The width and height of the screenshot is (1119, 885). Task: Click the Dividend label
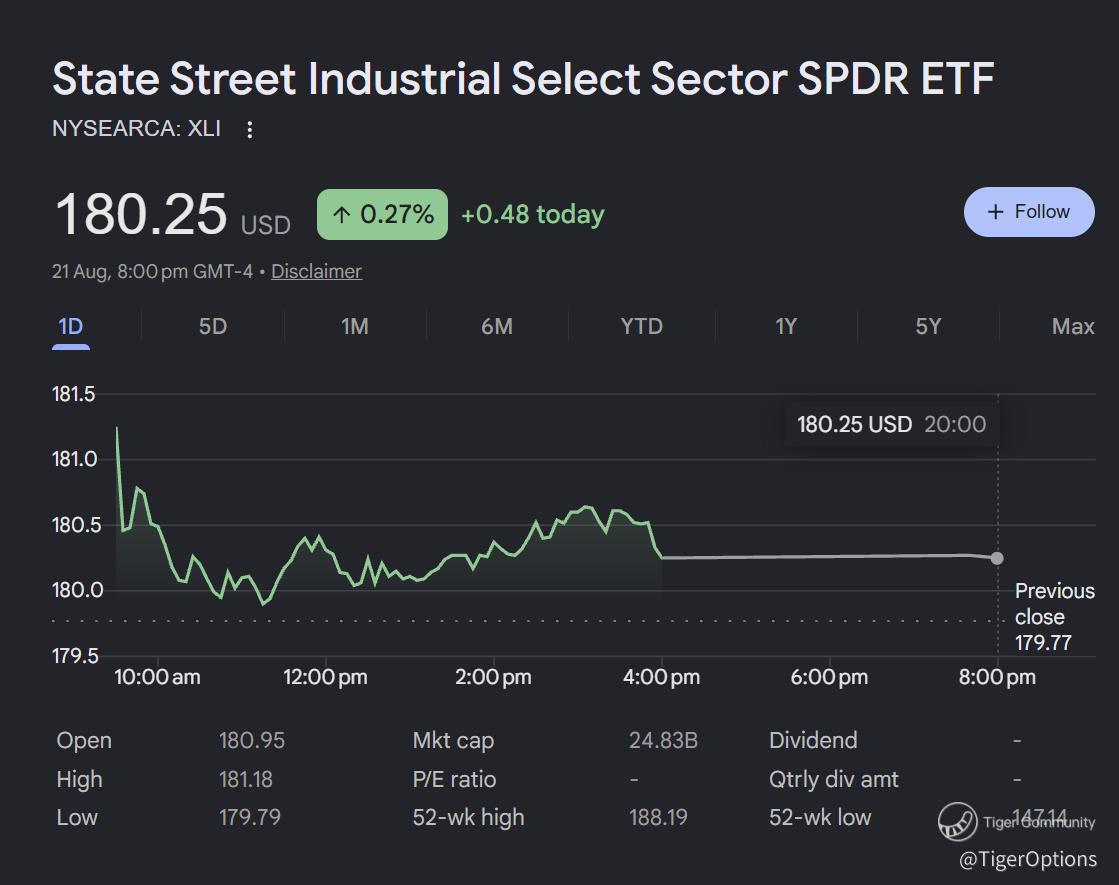click(x=813, y=740)
